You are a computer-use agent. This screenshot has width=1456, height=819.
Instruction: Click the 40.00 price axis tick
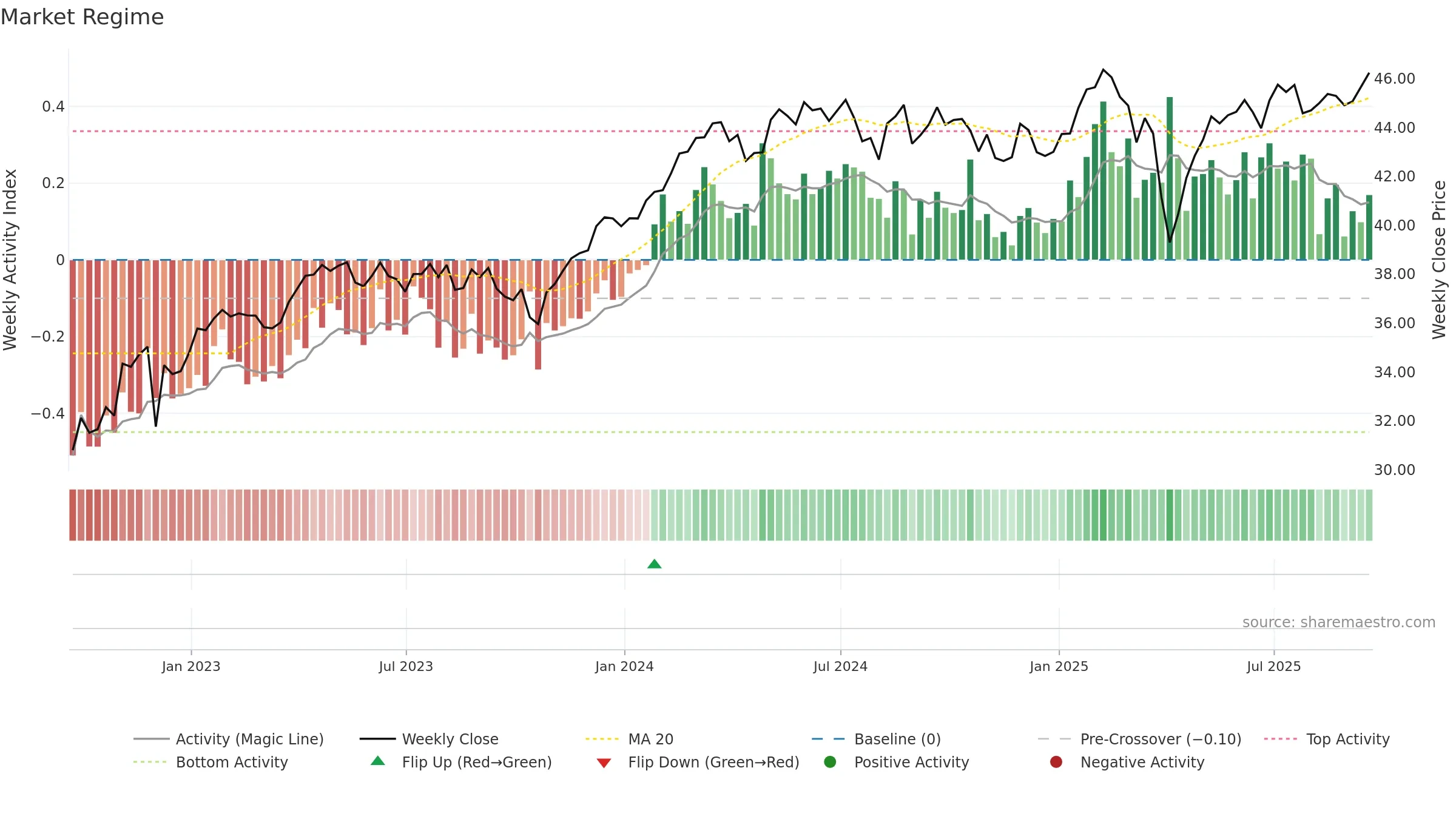coord(1394,225)
